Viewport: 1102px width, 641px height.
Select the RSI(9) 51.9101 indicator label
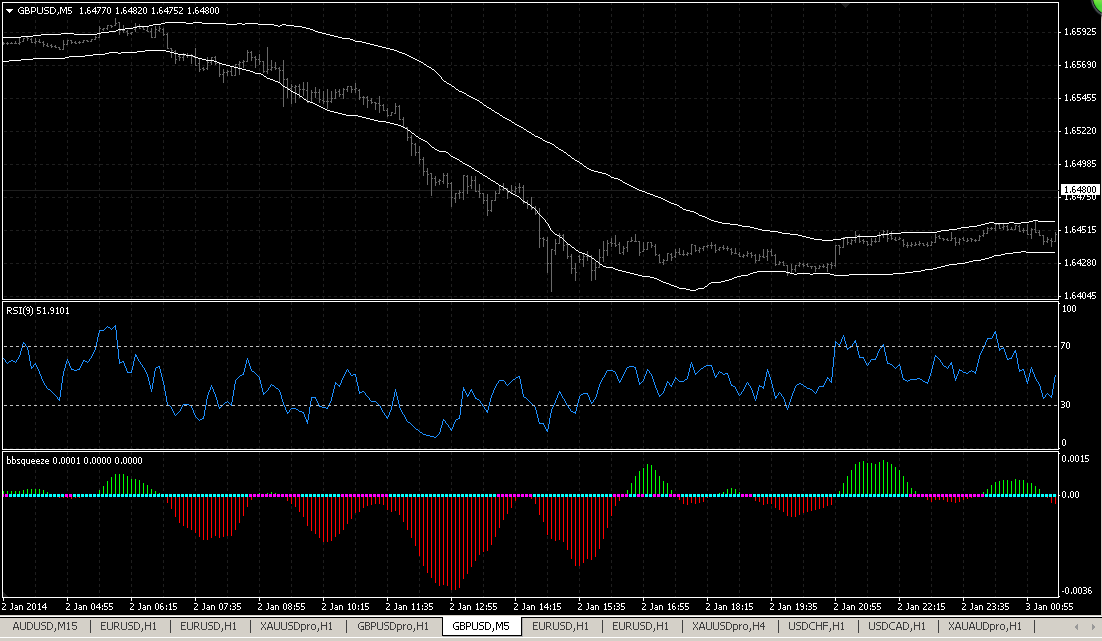[x=38, y=311]
